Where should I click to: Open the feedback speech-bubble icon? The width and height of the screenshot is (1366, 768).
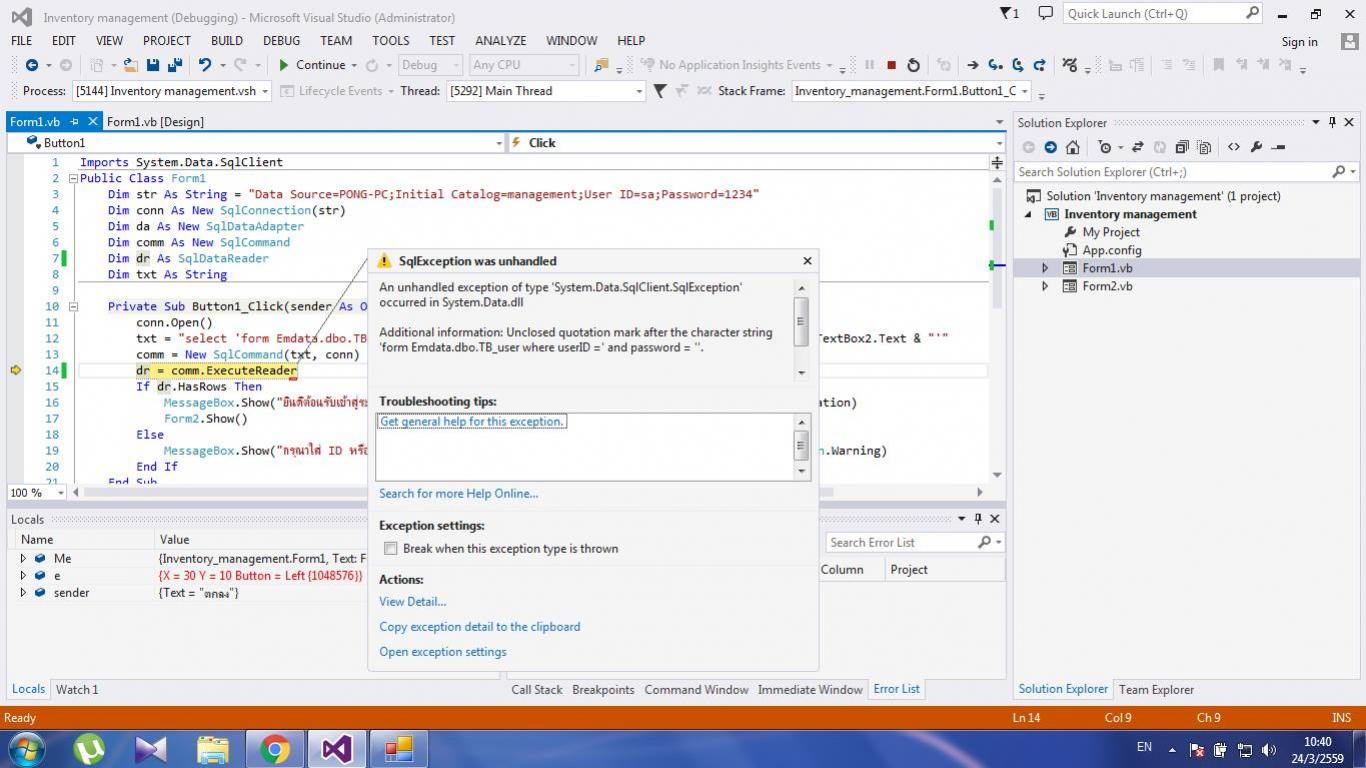point(1045,13)
